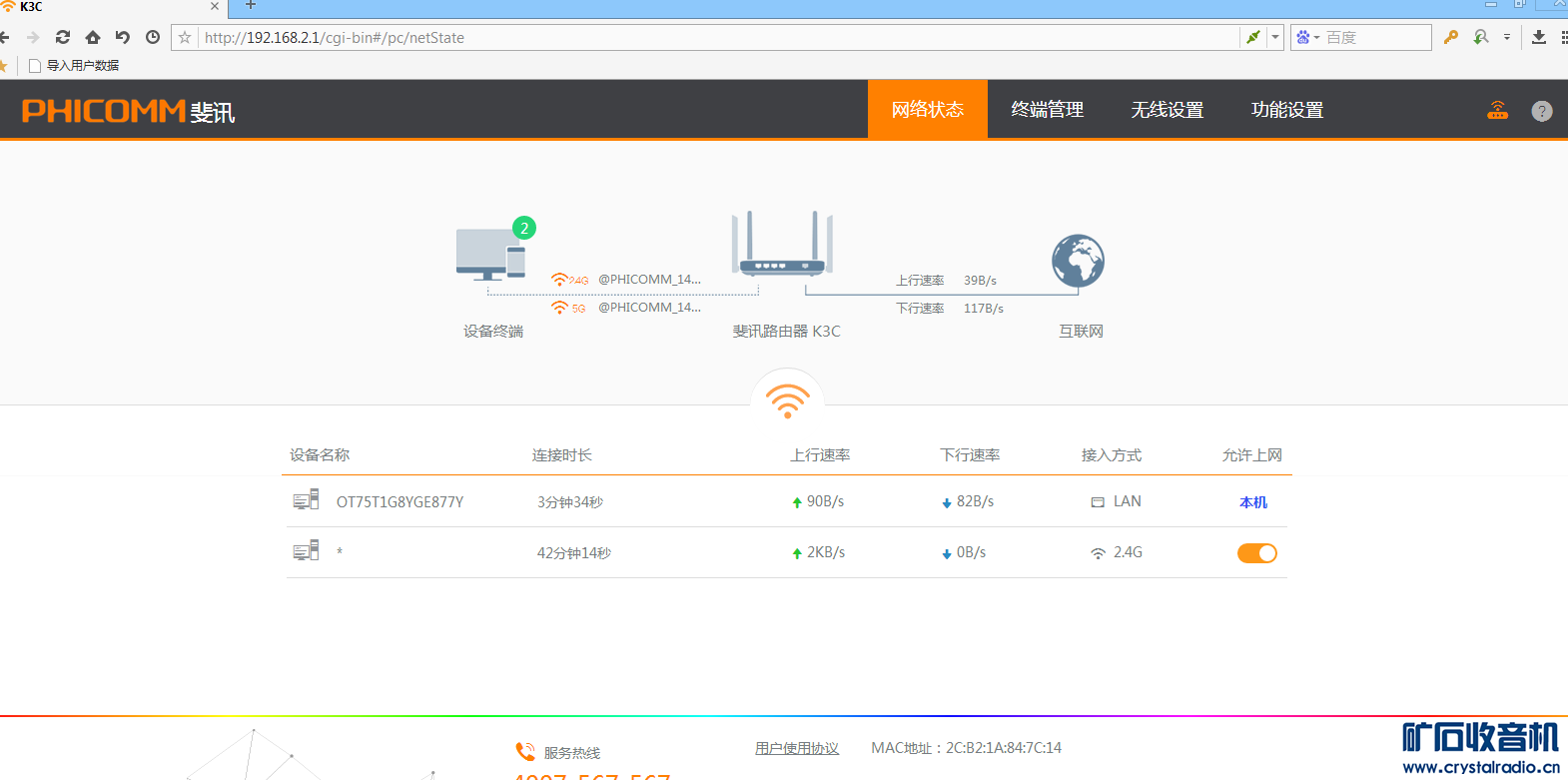Click the device name OT75T1G8YGE877Y
This screenshot has width=1568, height=780.
click(399, 502)
